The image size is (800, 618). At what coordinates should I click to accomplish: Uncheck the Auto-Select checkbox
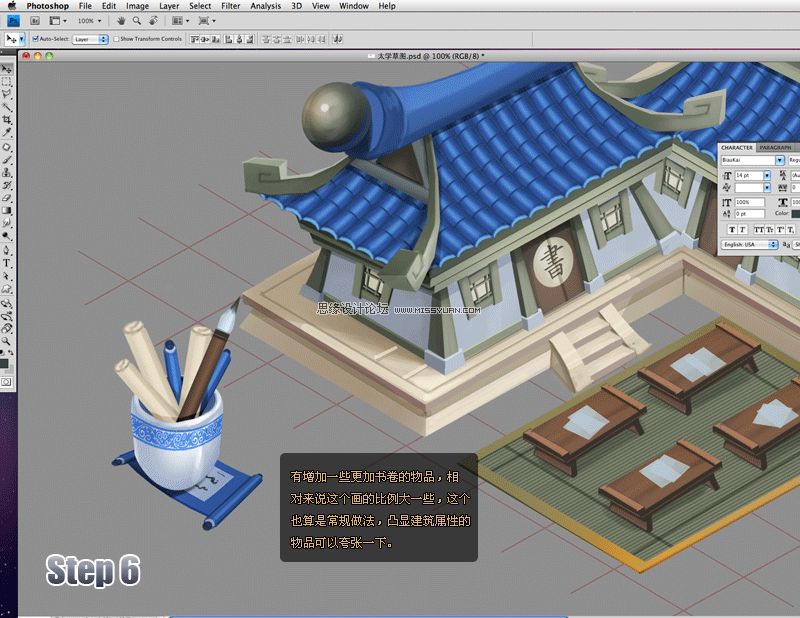[x=35, y=39]
